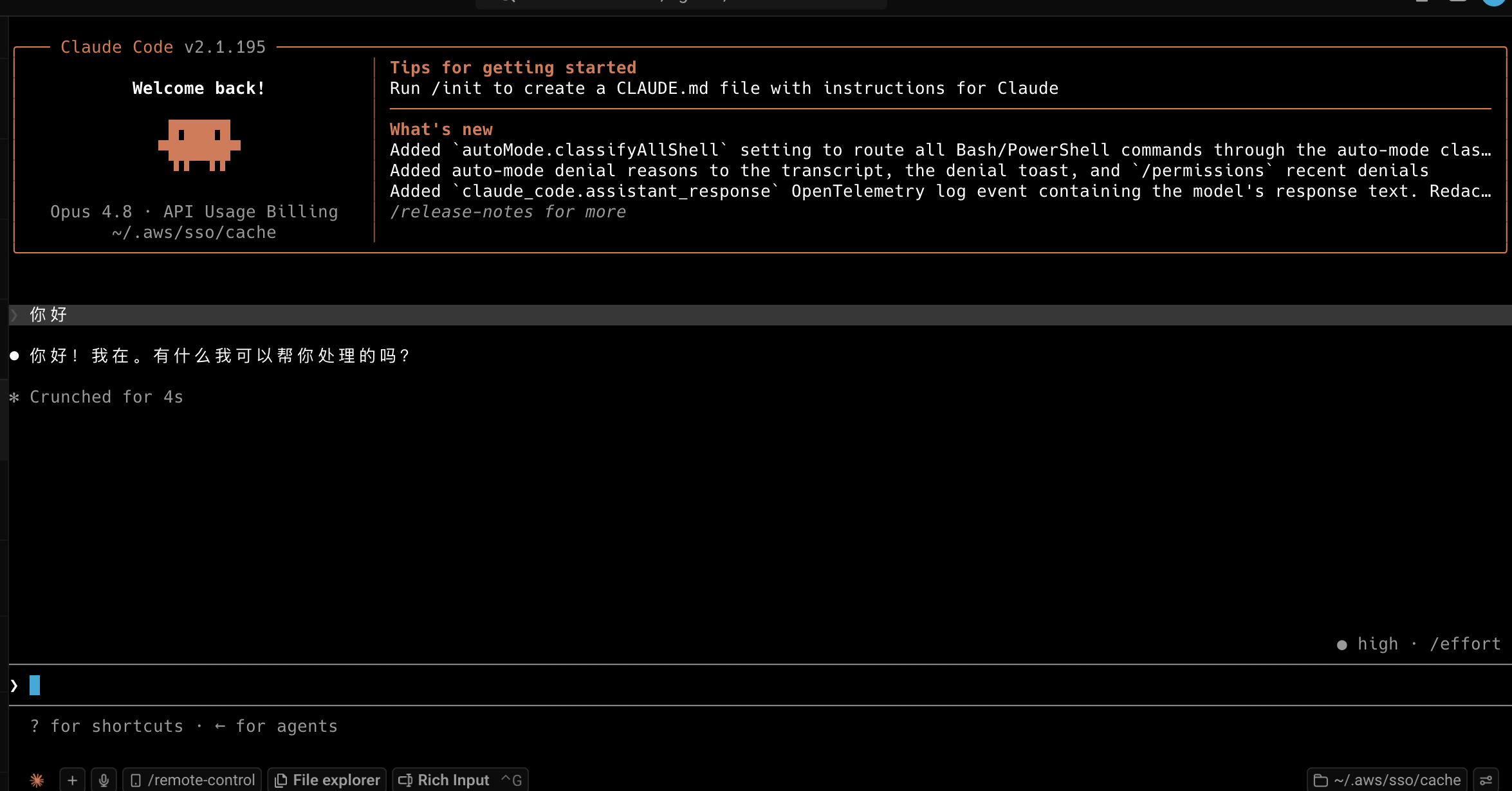
Task: Run the /remote-control command button
Action: coord(192,780)
